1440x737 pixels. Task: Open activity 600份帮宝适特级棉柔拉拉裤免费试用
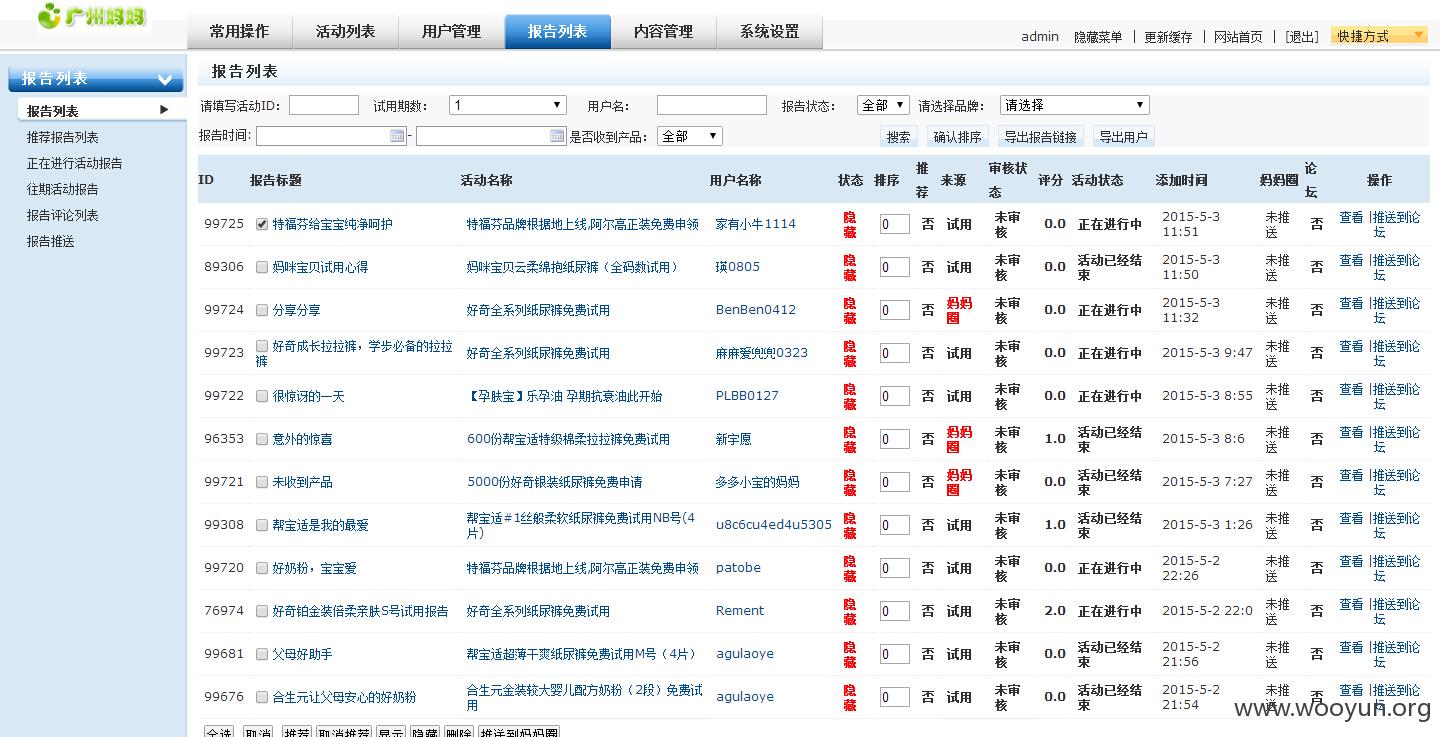(568, 439)
